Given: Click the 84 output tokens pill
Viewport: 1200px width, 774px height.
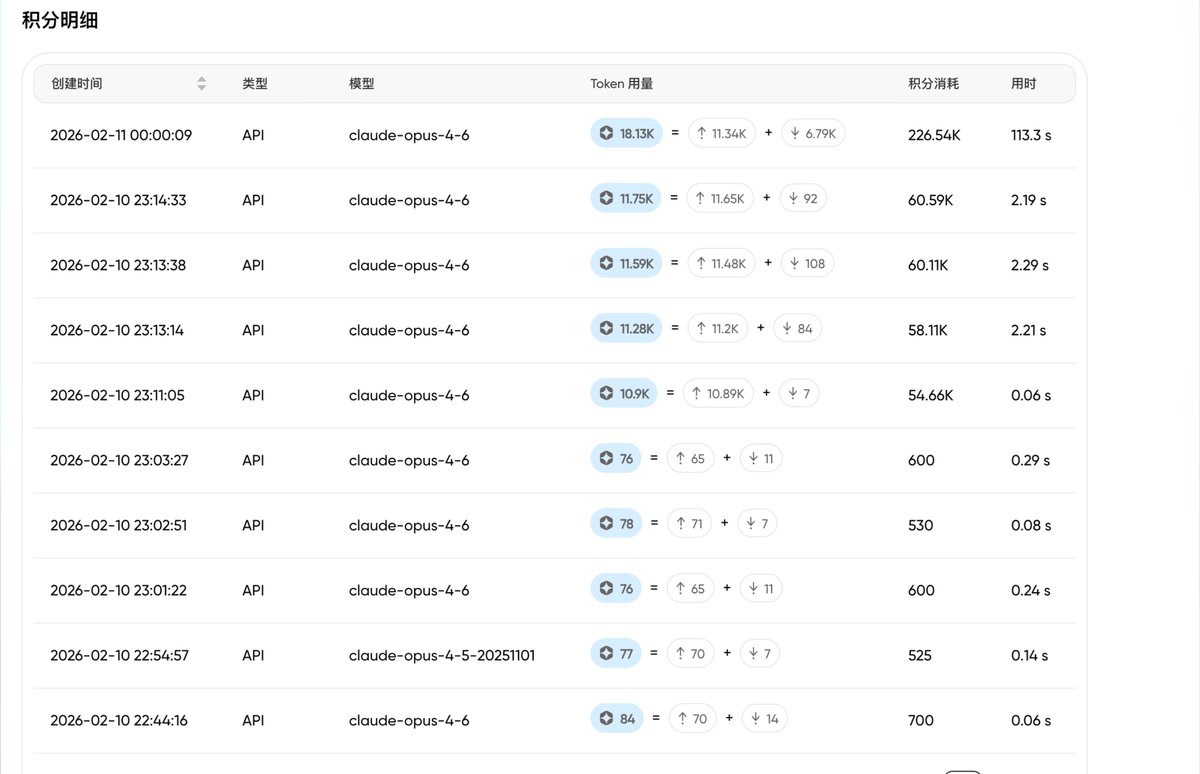Looking at the screenshot, I should (798, 329).
